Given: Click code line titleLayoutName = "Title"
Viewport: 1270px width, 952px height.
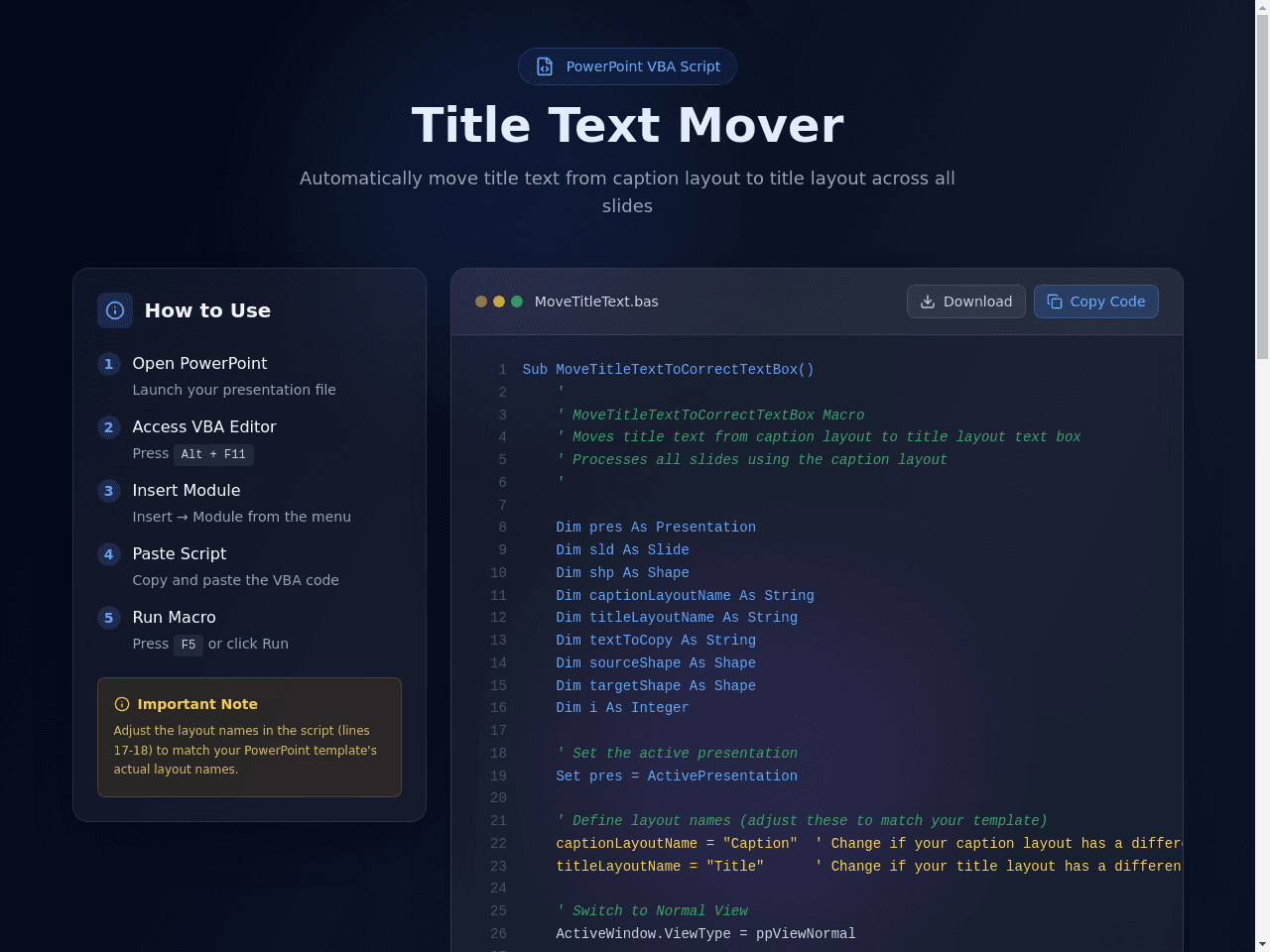Looking at the screenshot, I should click(x=660, y=867).
